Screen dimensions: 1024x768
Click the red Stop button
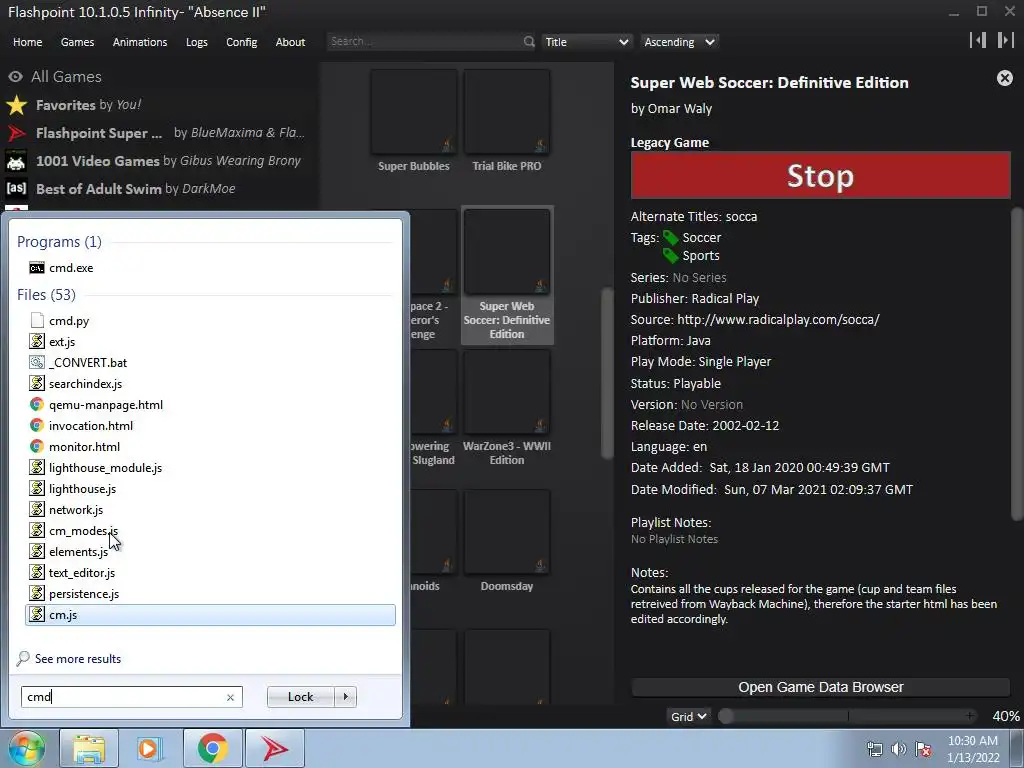tap(820, 175)
